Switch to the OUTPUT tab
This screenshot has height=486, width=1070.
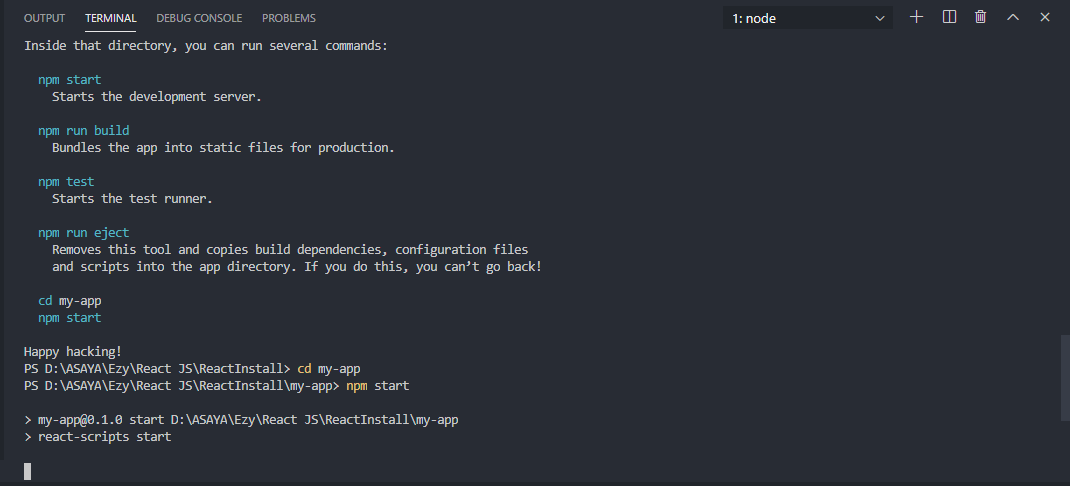pos(44,18)
